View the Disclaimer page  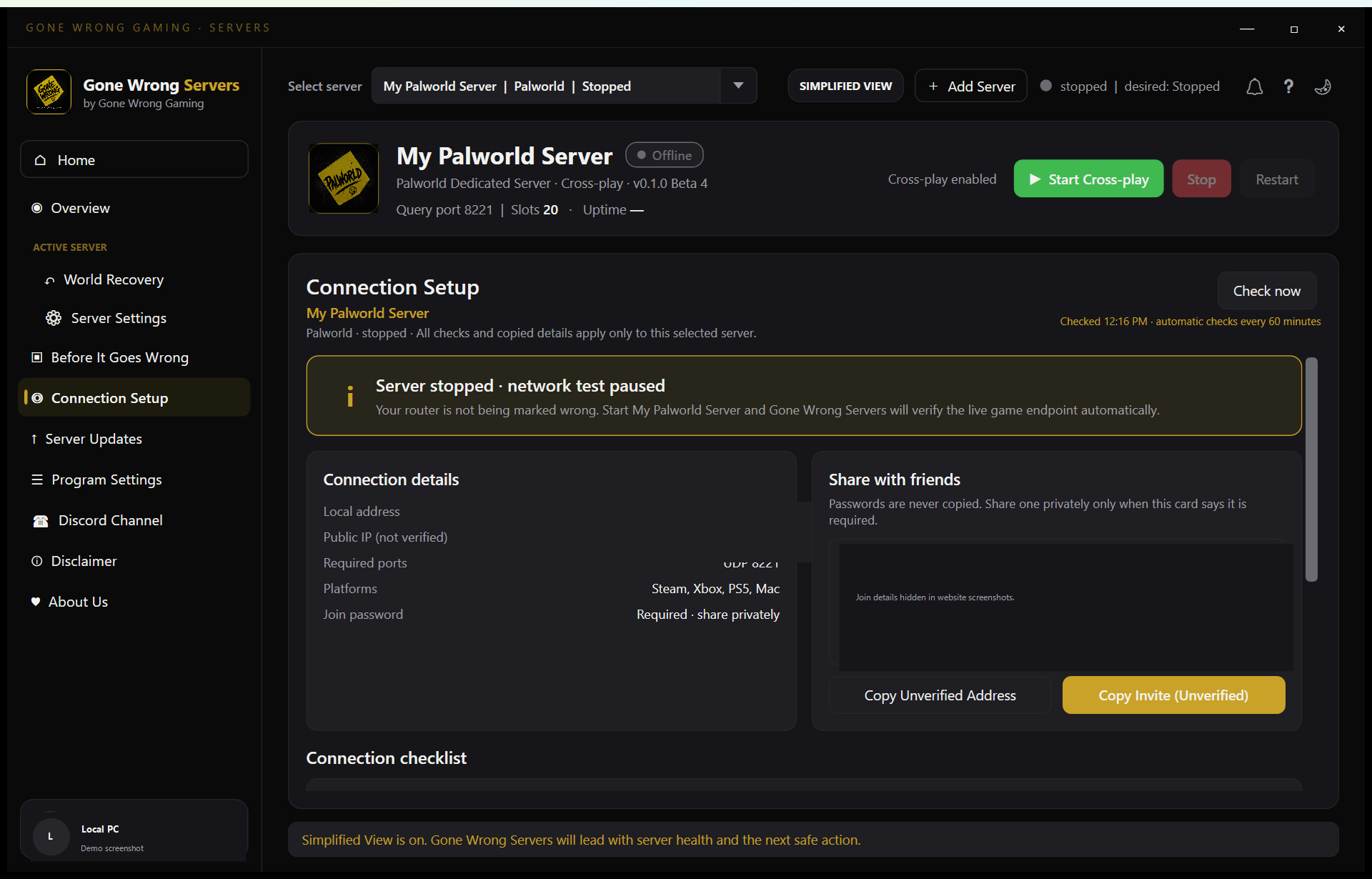pos(134,561)
